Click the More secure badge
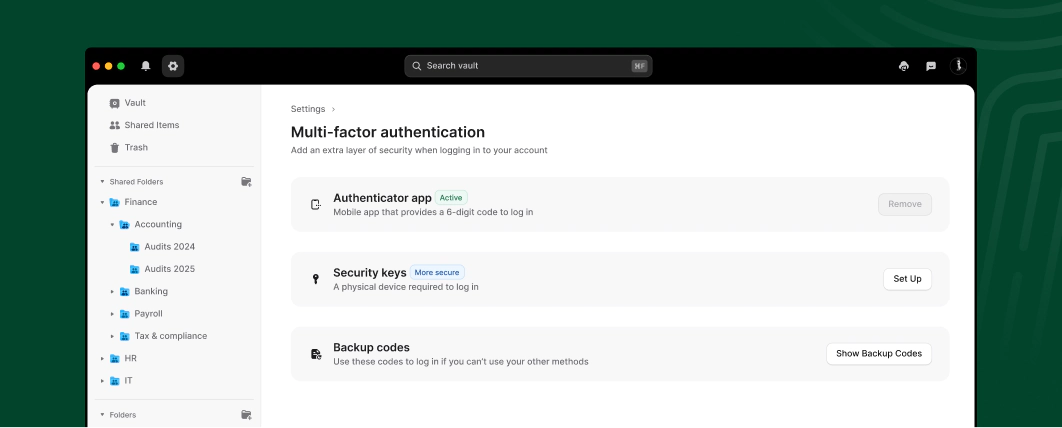Image resolution: width=1062 pixels, height=428 pixels. pyautogui.click(x=437, y=272)
